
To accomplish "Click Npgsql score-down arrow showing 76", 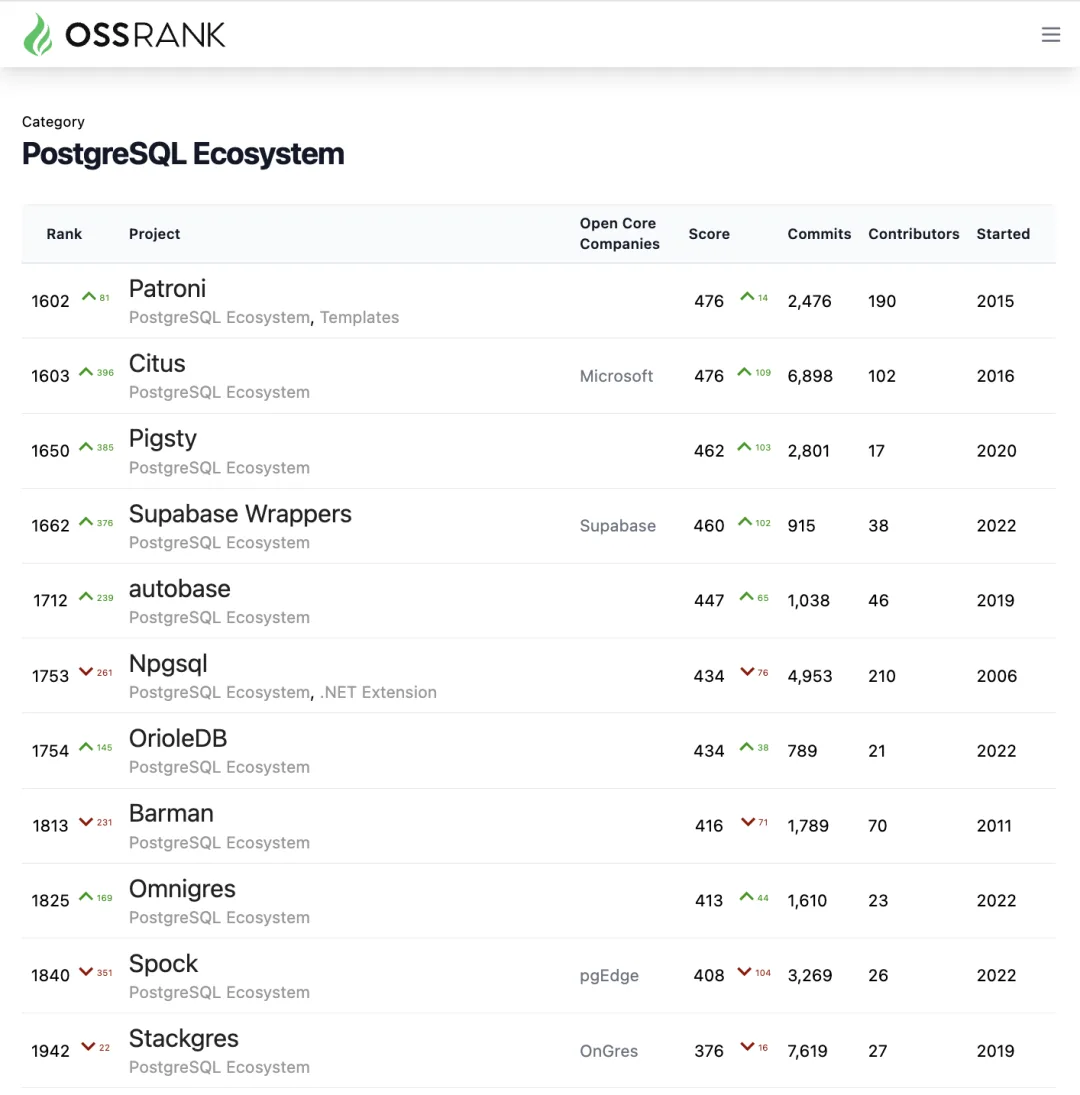I will [x=747, y=672].
